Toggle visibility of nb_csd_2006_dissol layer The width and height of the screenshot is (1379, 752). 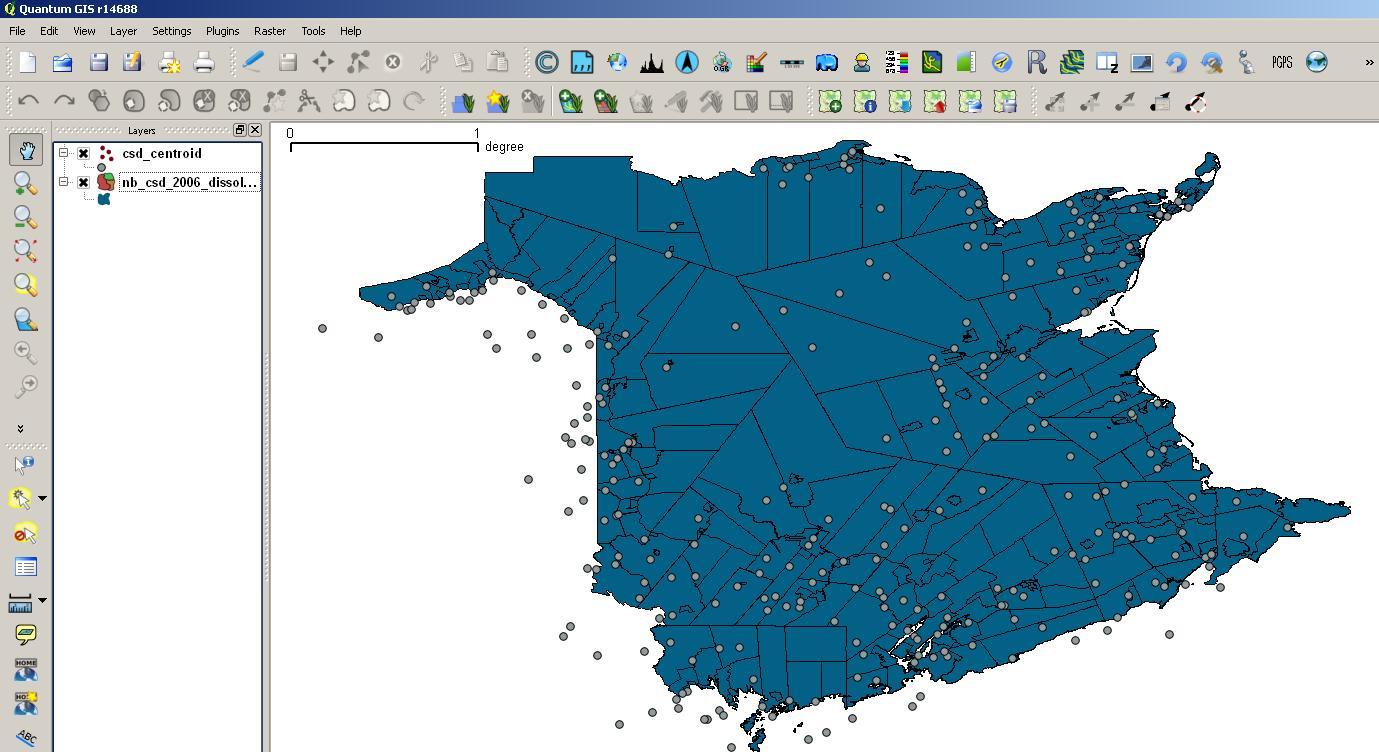pyautogui.click(x=84, y=182)
